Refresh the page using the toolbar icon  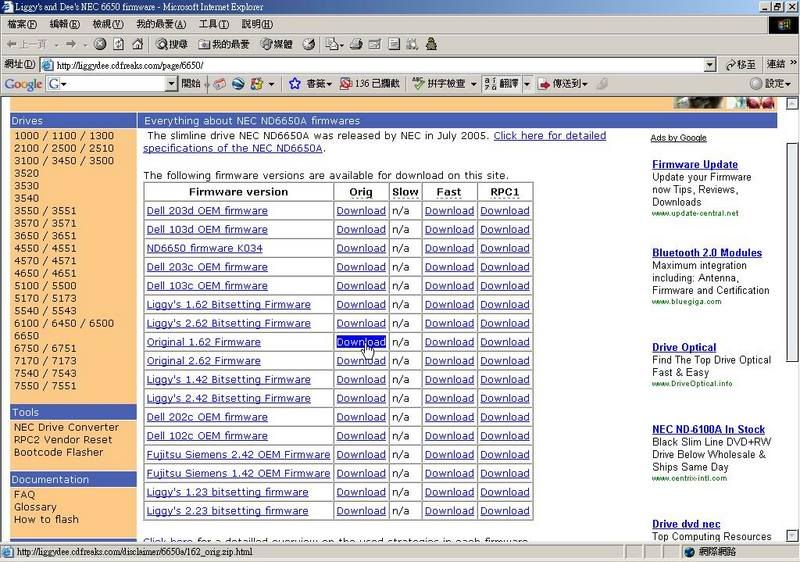[x=118, y=44]
